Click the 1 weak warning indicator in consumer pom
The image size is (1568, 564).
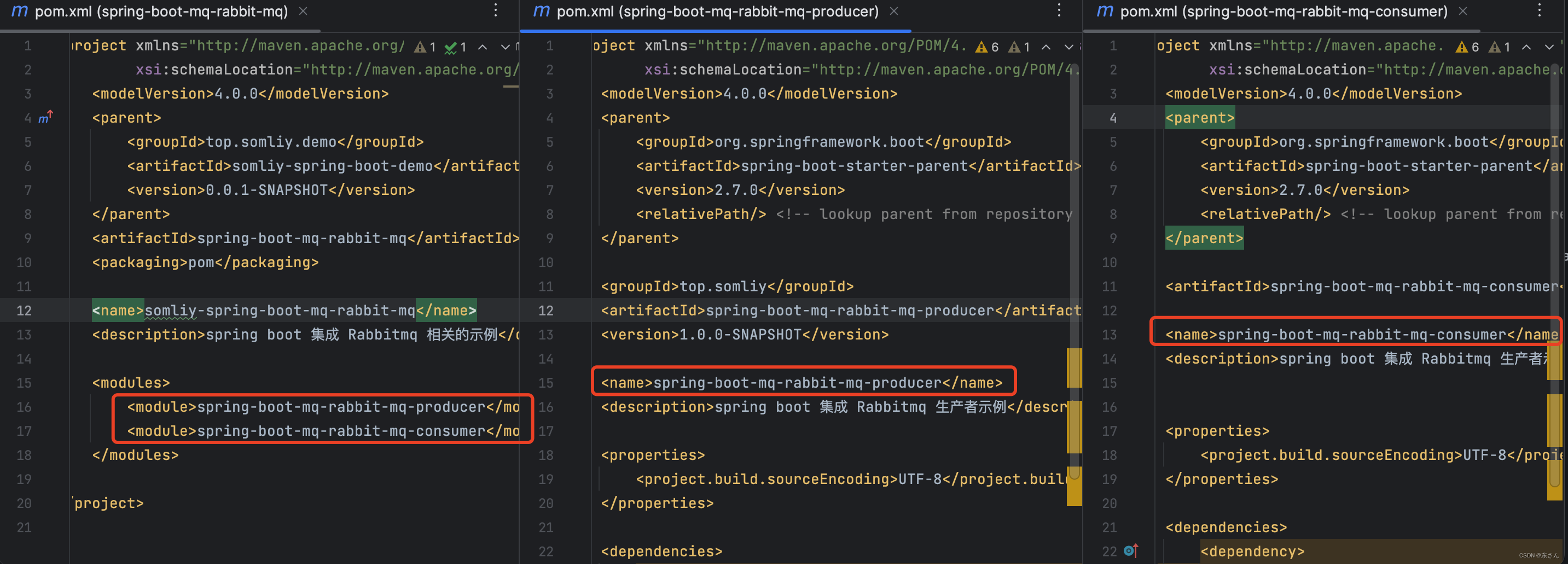click(x=1499, y=47)
